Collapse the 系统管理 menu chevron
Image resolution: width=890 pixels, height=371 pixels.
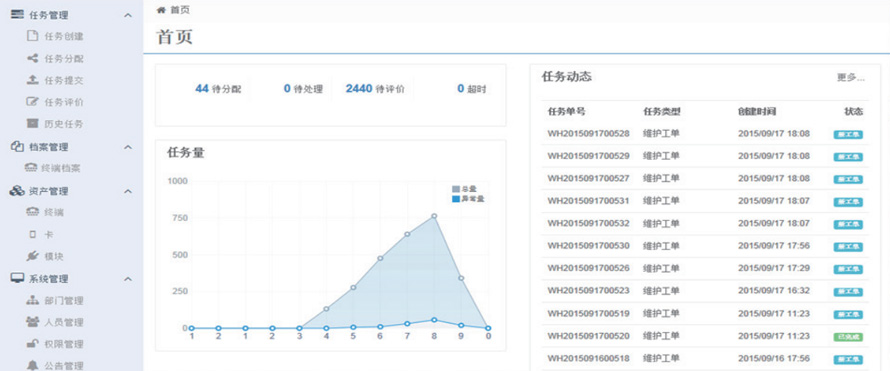tap(128, 279)
